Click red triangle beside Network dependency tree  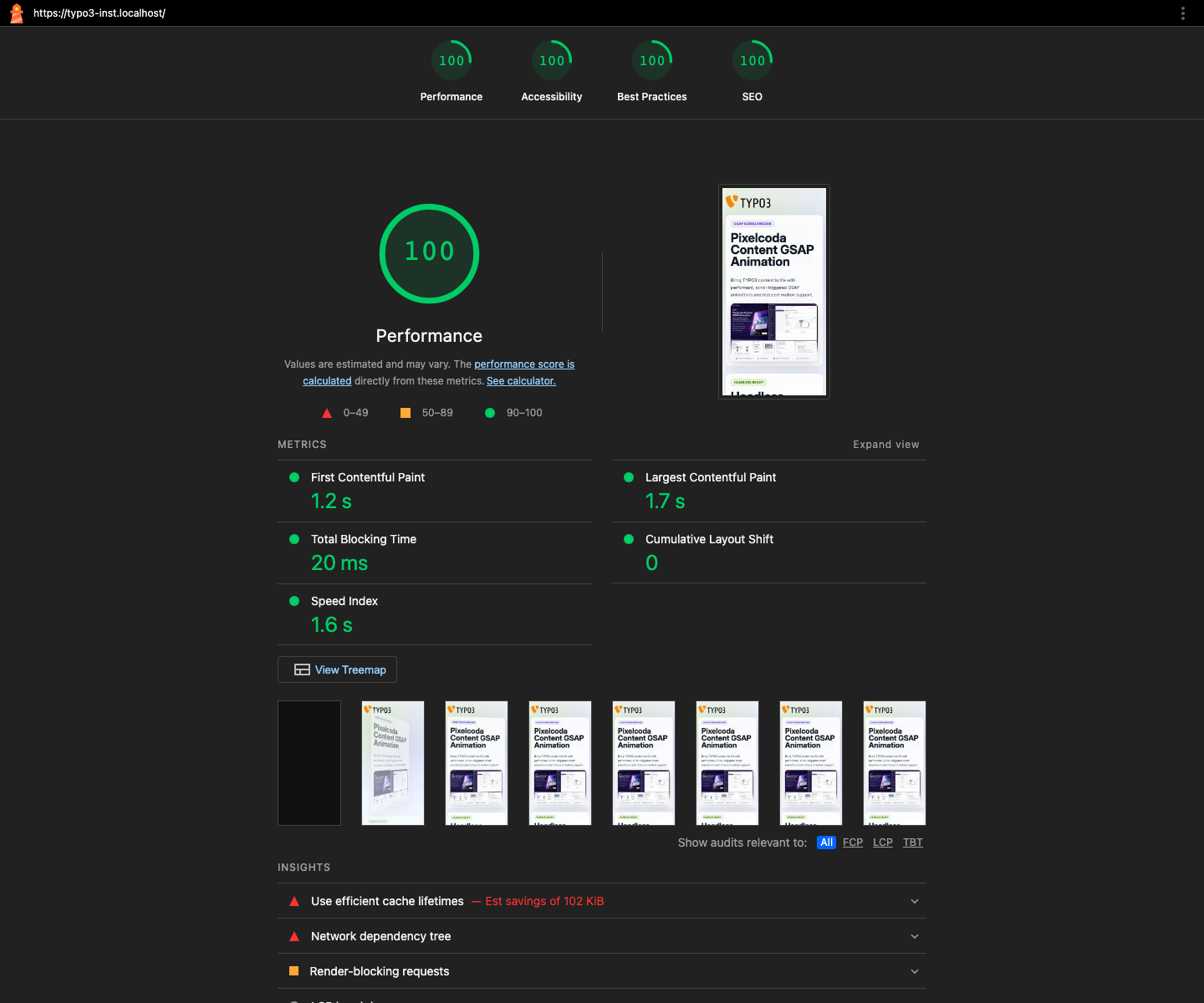click(294, 936)
